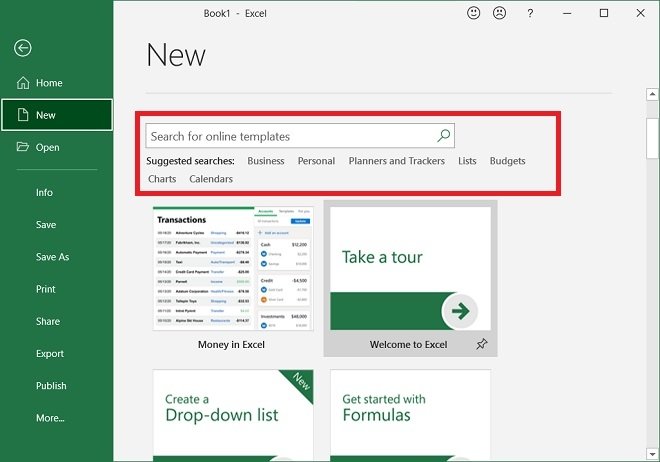Send a frown feedback face icon
Image resolution: width=660 pixels, height=462 pixels.
(x=499, y=13)
